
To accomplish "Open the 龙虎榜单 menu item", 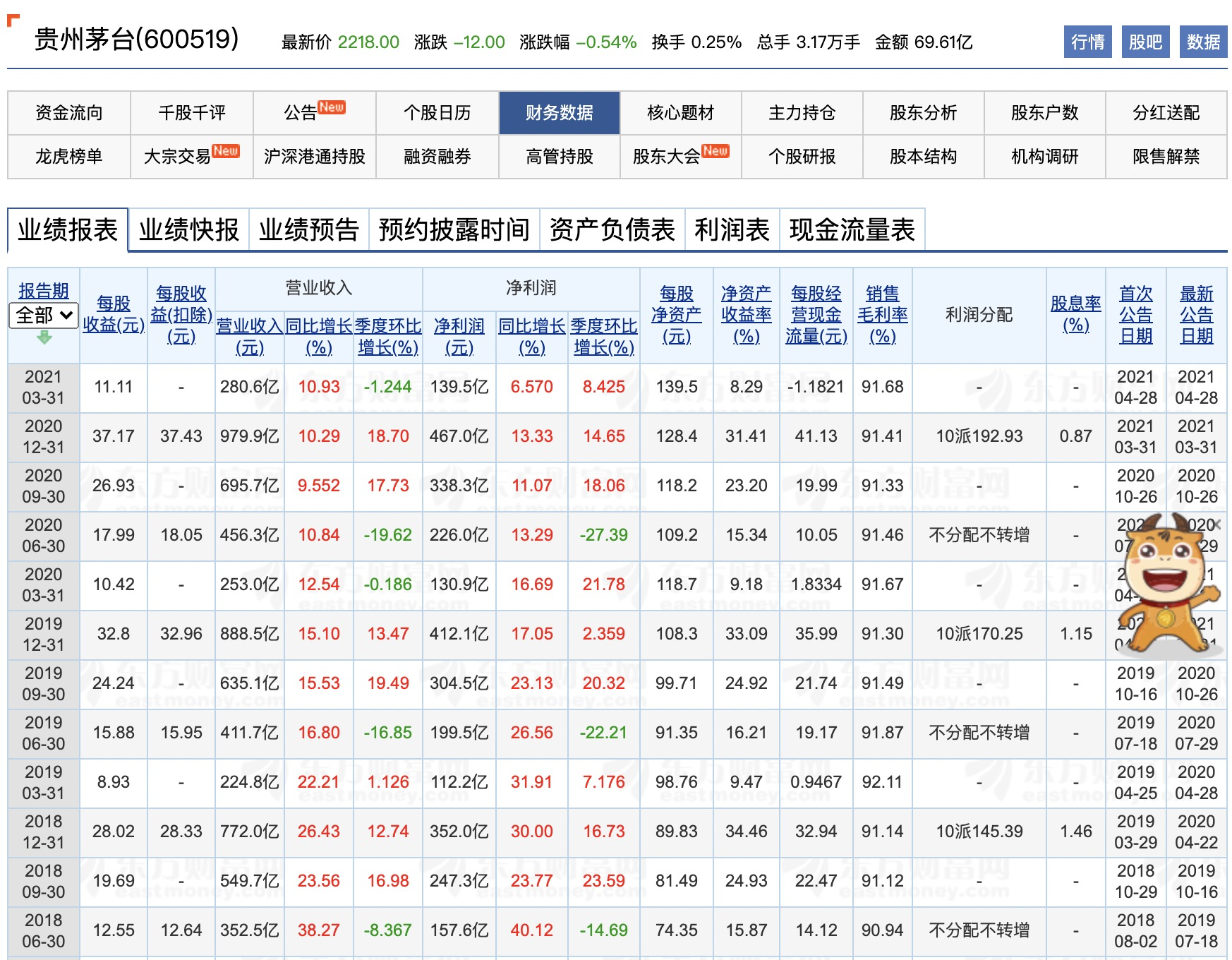I will [69, 157].
